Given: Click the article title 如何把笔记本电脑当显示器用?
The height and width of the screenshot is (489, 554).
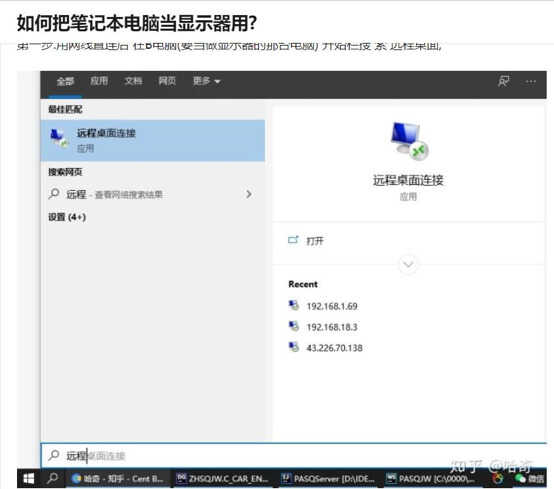Looking at the screenshot, I should [137, 23].
